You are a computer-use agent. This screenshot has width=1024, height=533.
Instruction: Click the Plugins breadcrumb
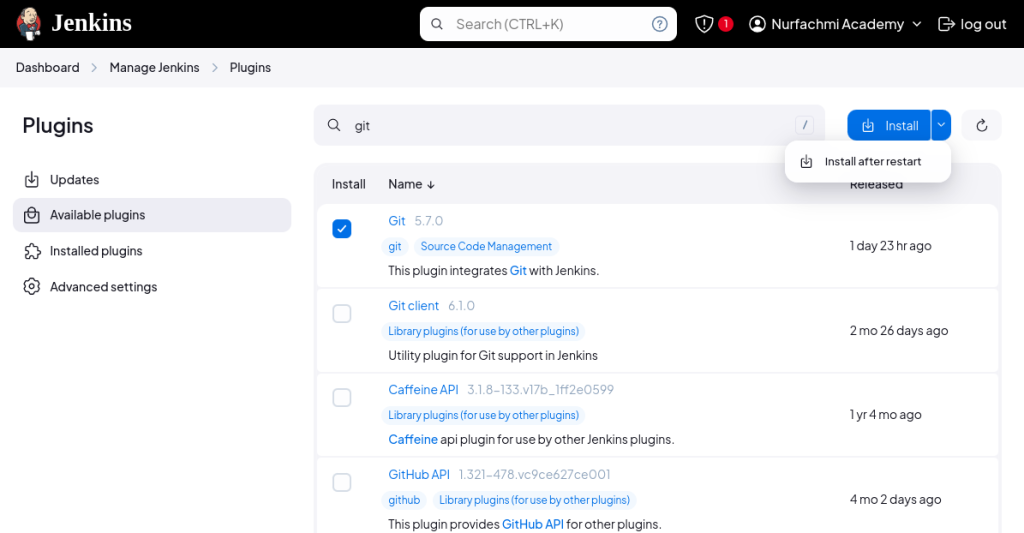pos(250,68)
